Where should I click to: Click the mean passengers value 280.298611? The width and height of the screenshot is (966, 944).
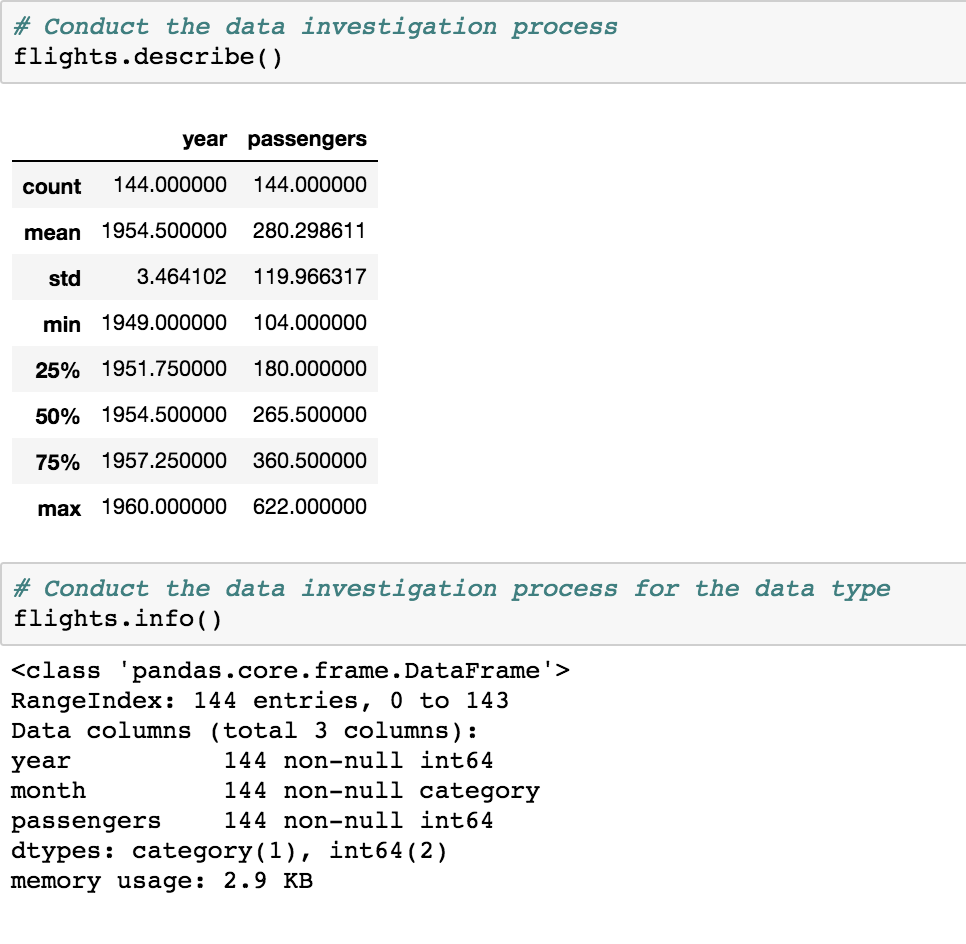[309, 232]
